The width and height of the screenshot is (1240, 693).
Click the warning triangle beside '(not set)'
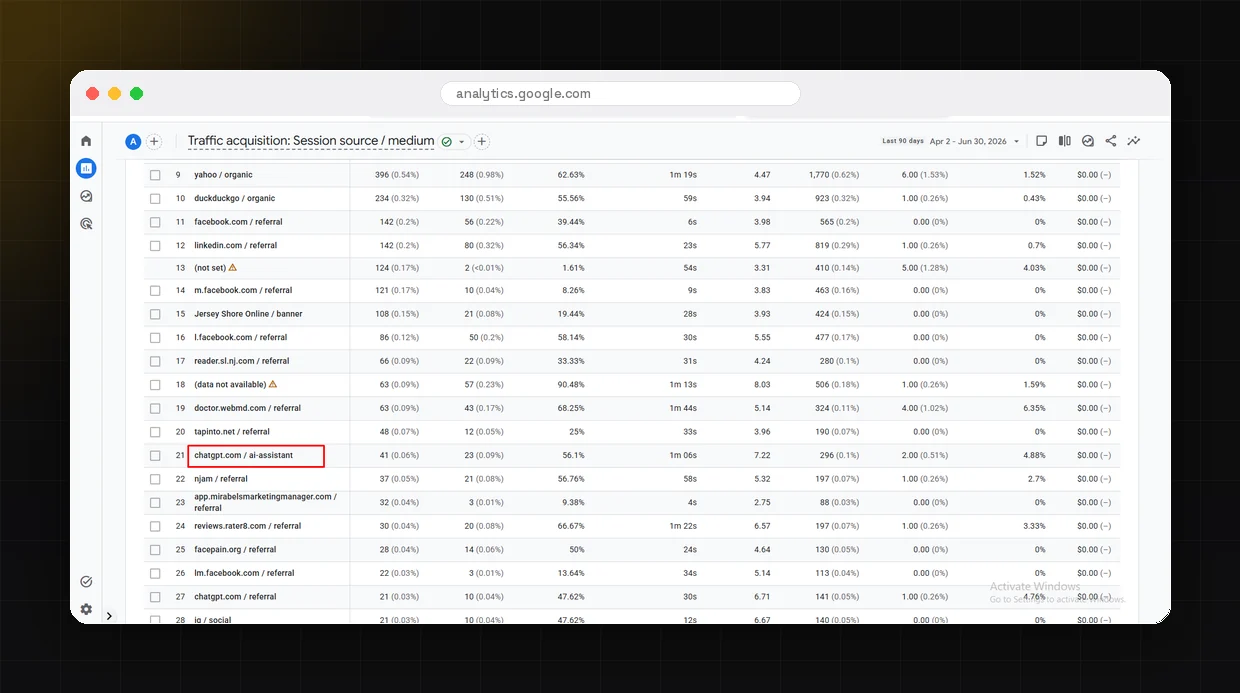pos(233,268)
